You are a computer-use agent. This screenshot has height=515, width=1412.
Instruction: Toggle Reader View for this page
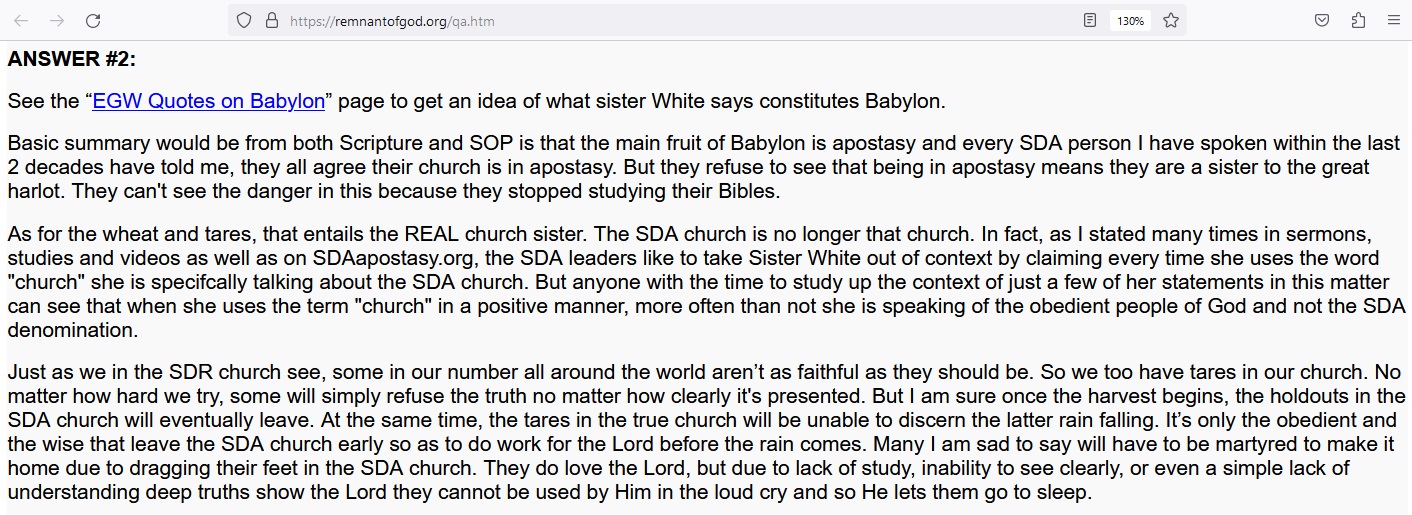1090,20
